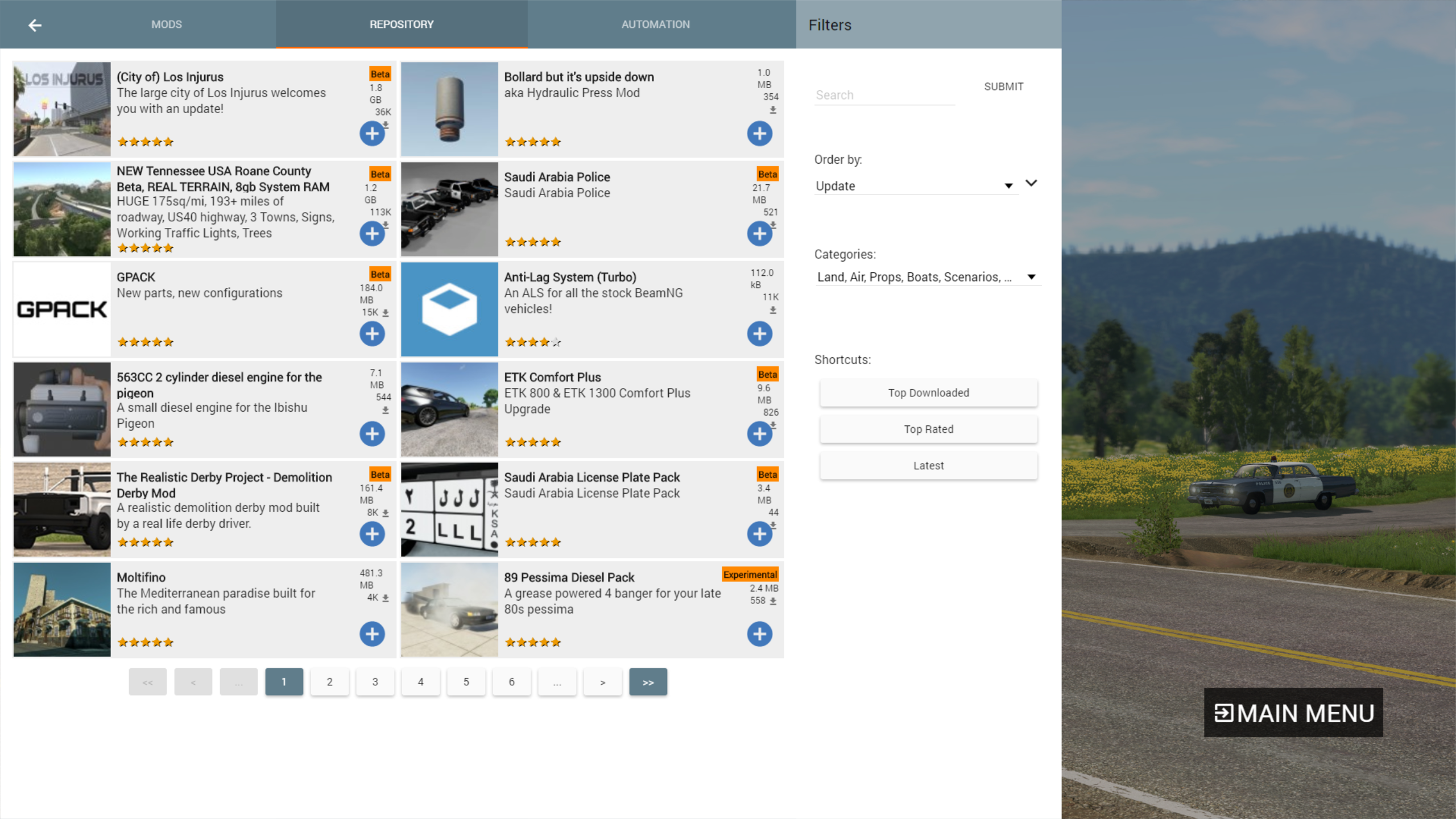This screenshot has width=1456, height=819.
Task: Click the back arrow icon
Action: pyautogui.click(x=35, y=25)
